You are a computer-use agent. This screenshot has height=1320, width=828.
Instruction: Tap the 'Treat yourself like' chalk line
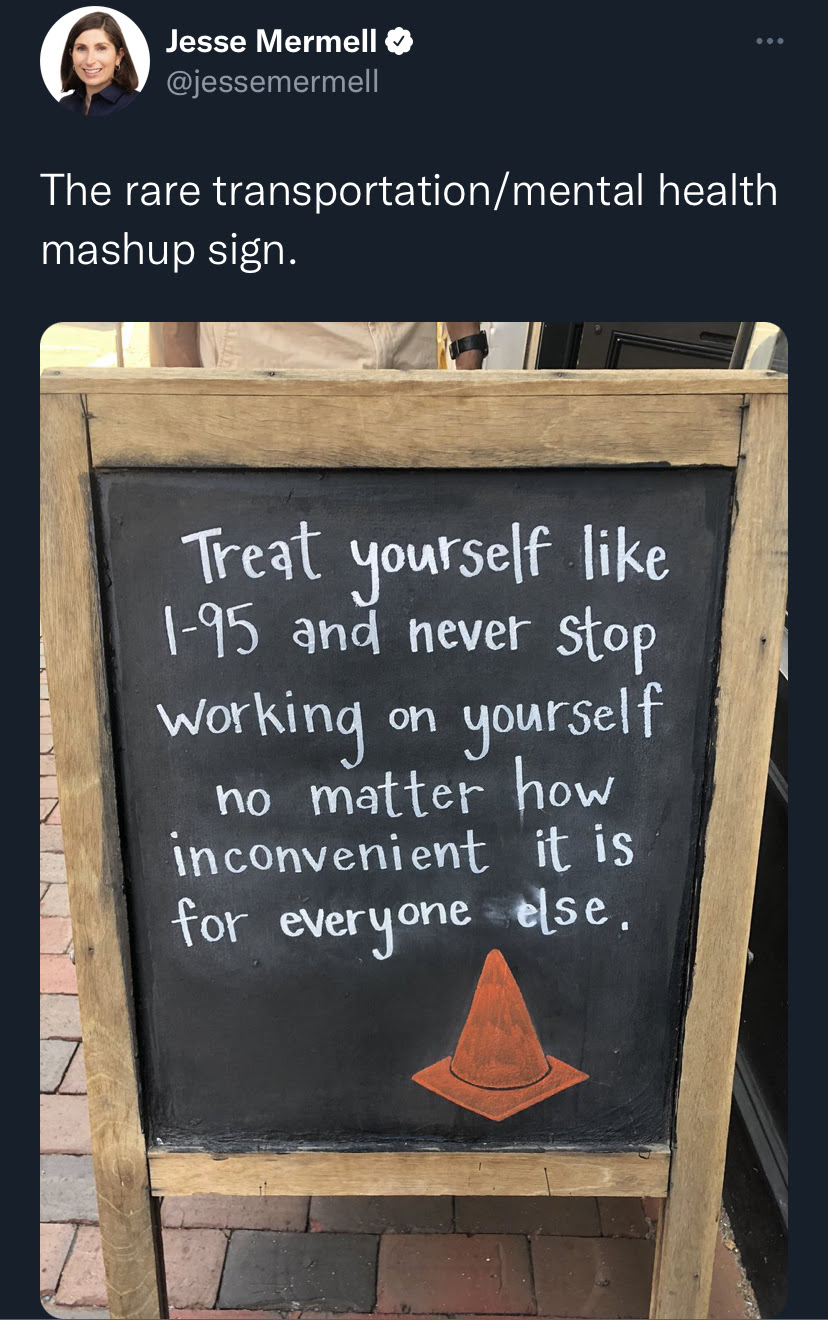tap(425, 557)
